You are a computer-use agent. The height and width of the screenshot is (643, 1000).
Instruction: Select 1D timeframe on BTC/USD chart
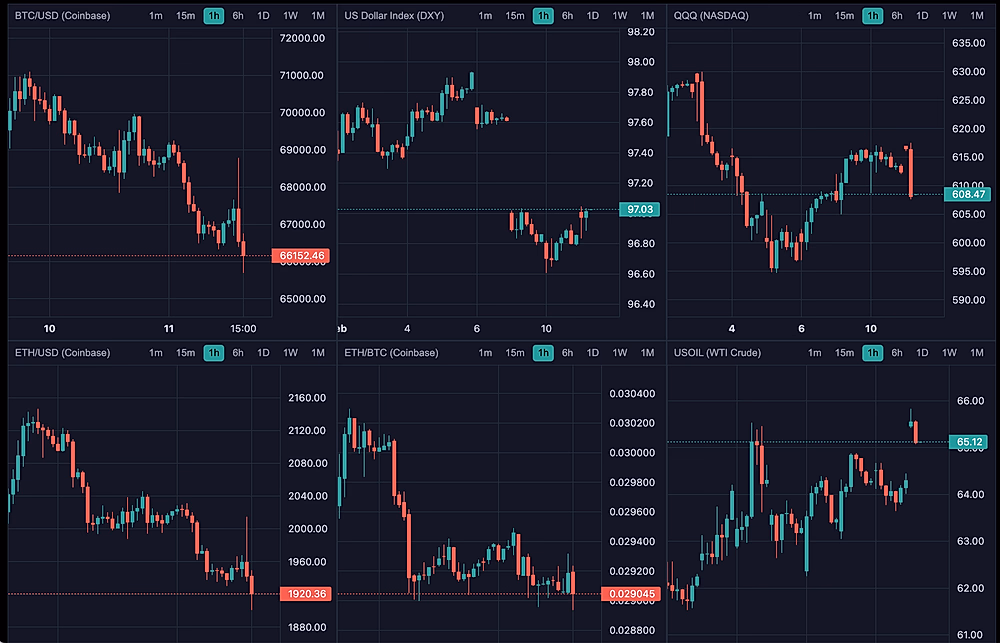coord(263,16)
